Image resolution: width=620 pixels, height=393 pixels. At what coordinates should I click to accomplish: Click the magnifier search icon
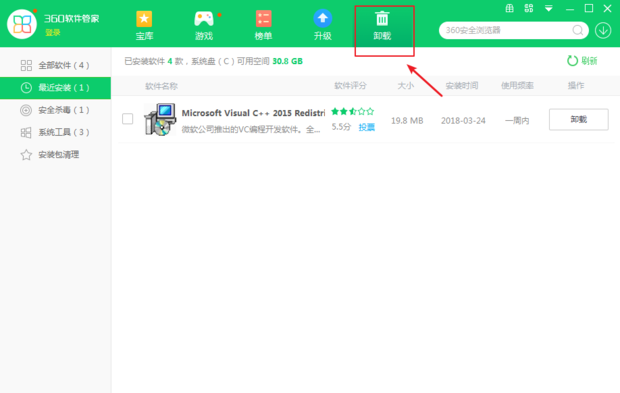tap(578, 30)
